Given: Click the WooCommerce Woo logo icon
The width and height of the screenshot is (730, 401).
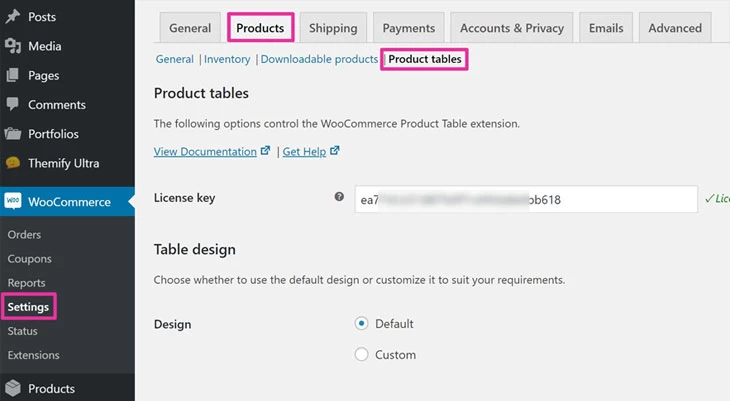Looking at the screenshot, I should tap(13, 201).
